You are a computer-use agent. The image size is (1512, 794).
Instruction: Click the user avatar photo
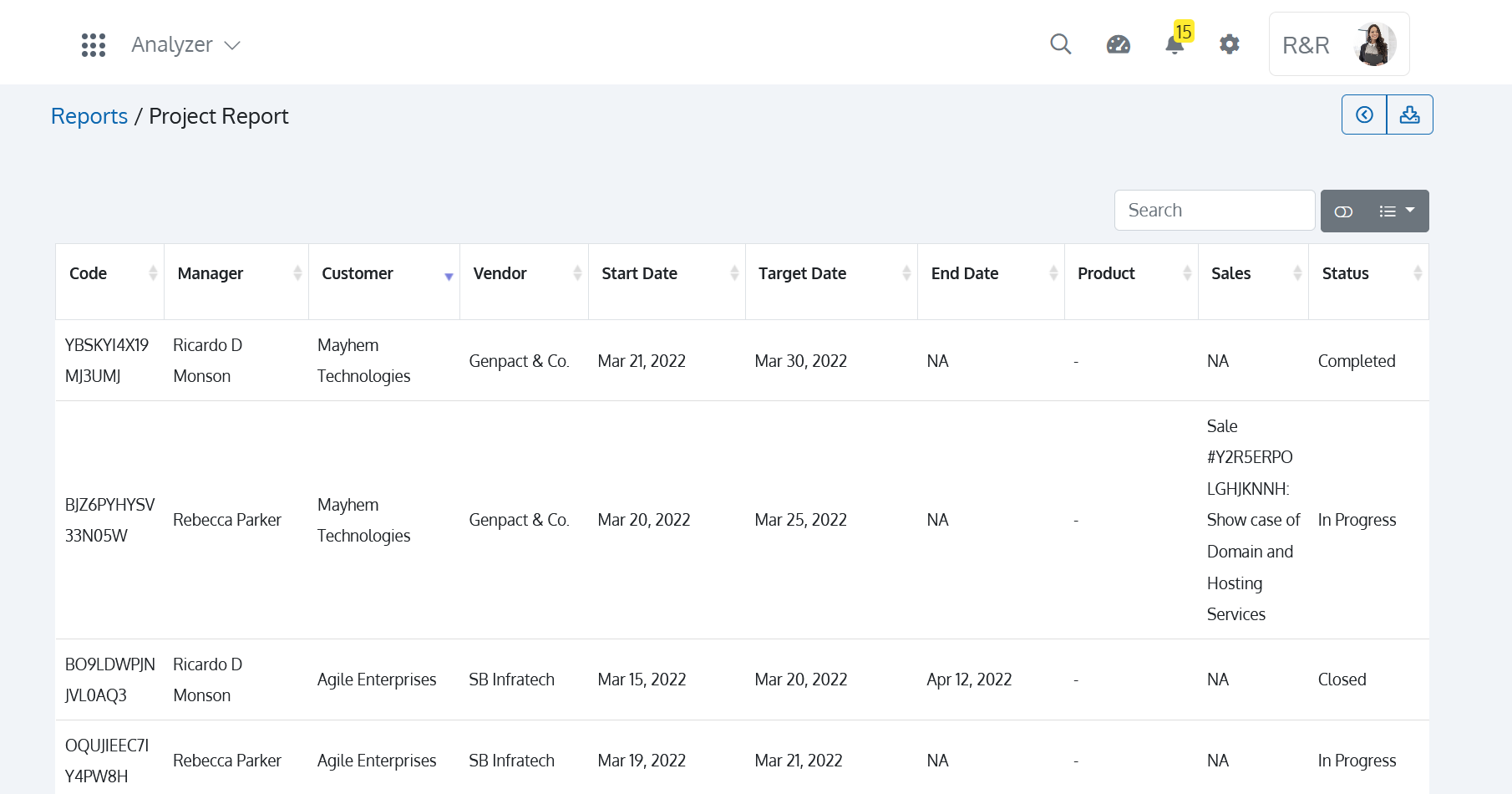coord(1375,44)
